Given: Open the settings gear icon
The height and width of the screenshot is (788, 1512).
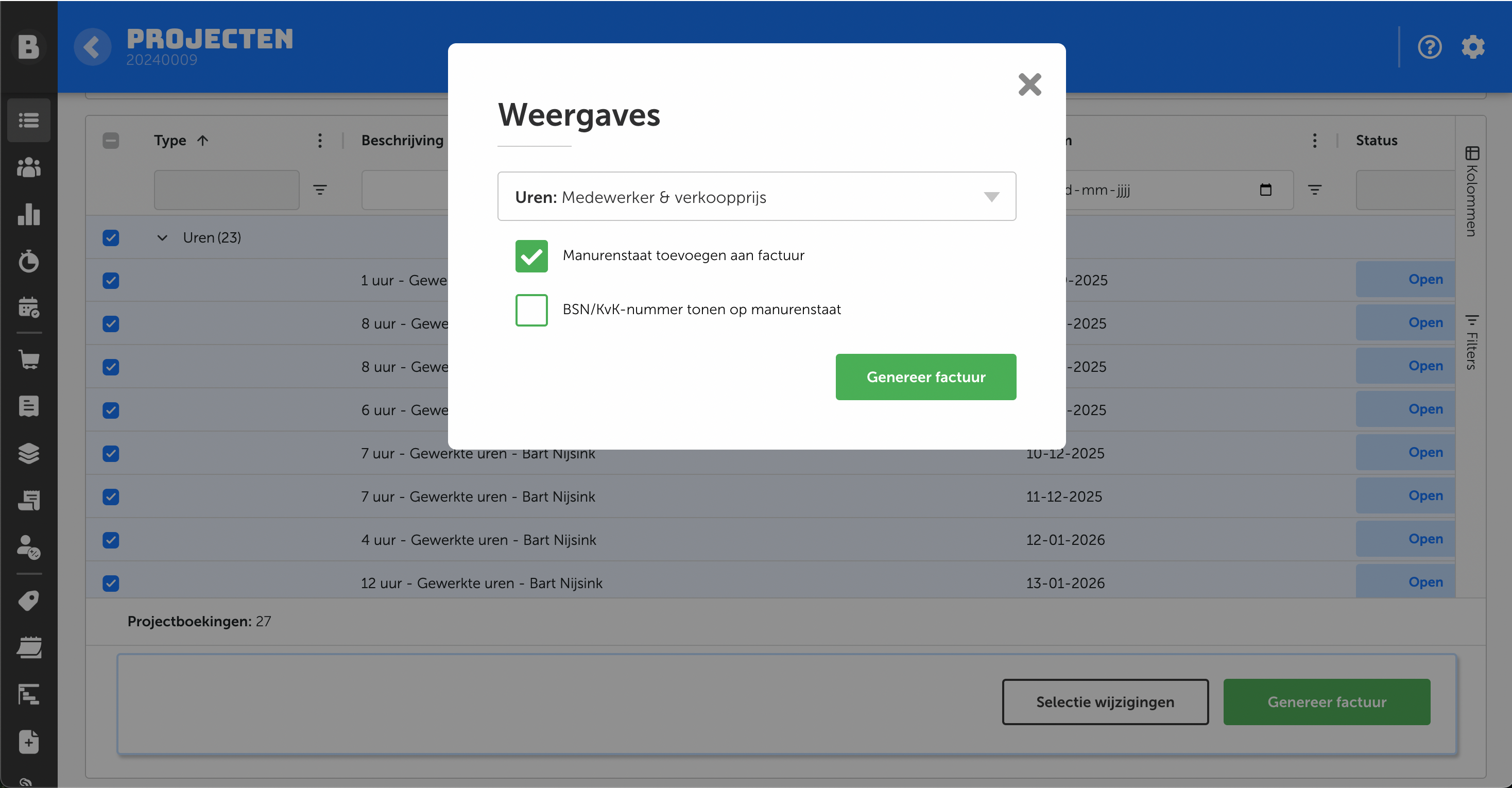Looking at the screenshot, I should tap(1473, 46).
